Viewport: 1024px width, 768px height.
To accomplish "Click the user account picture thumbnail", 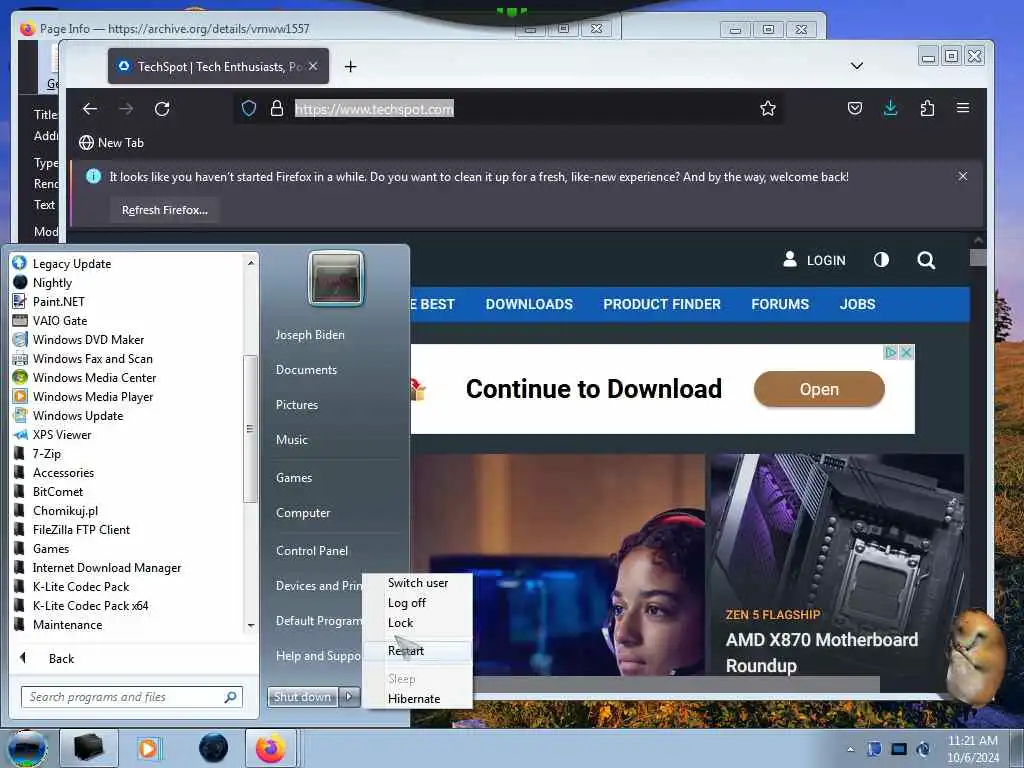I will 336,279.
